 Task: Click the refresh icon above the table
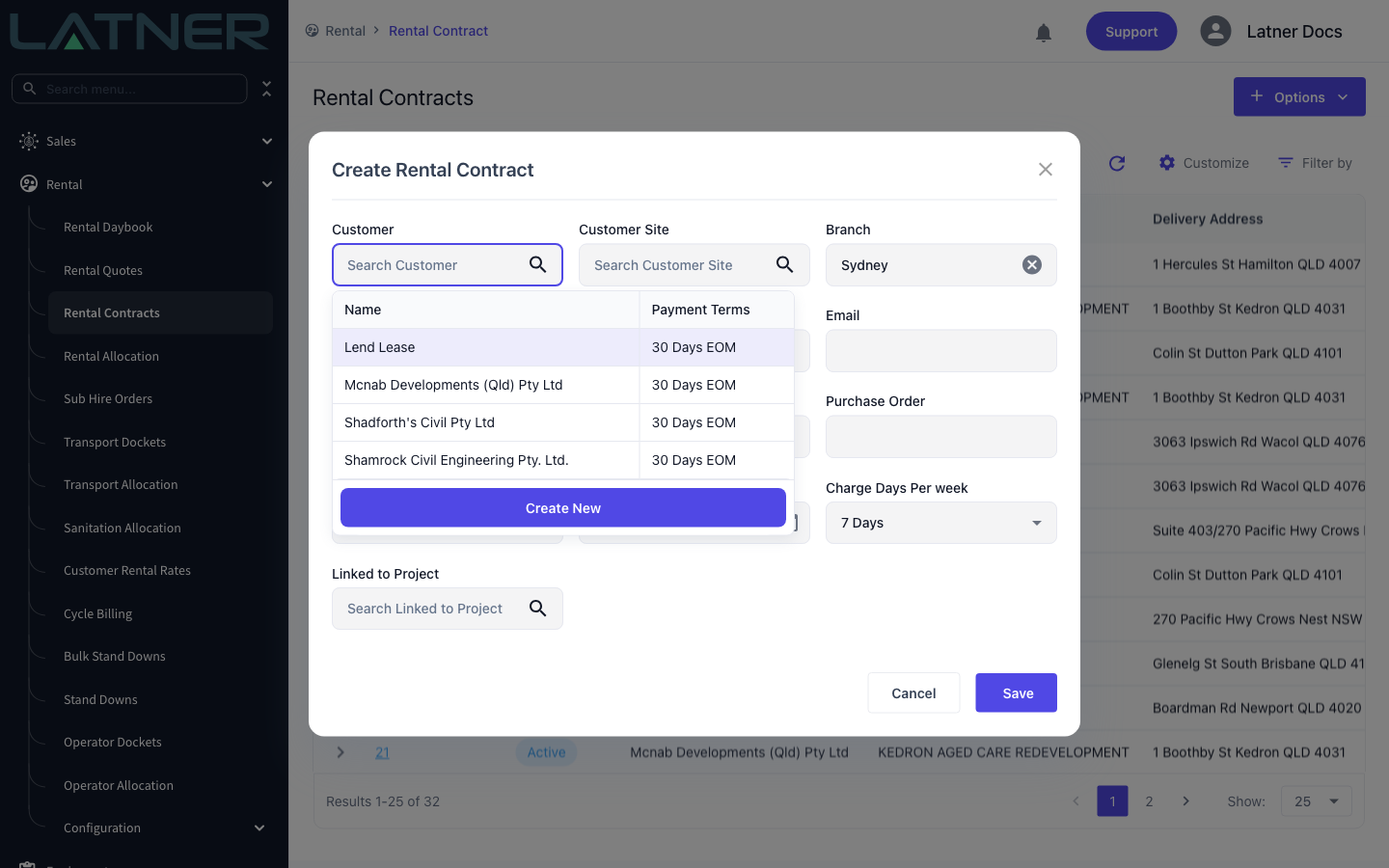click(x=1117, y=163)
